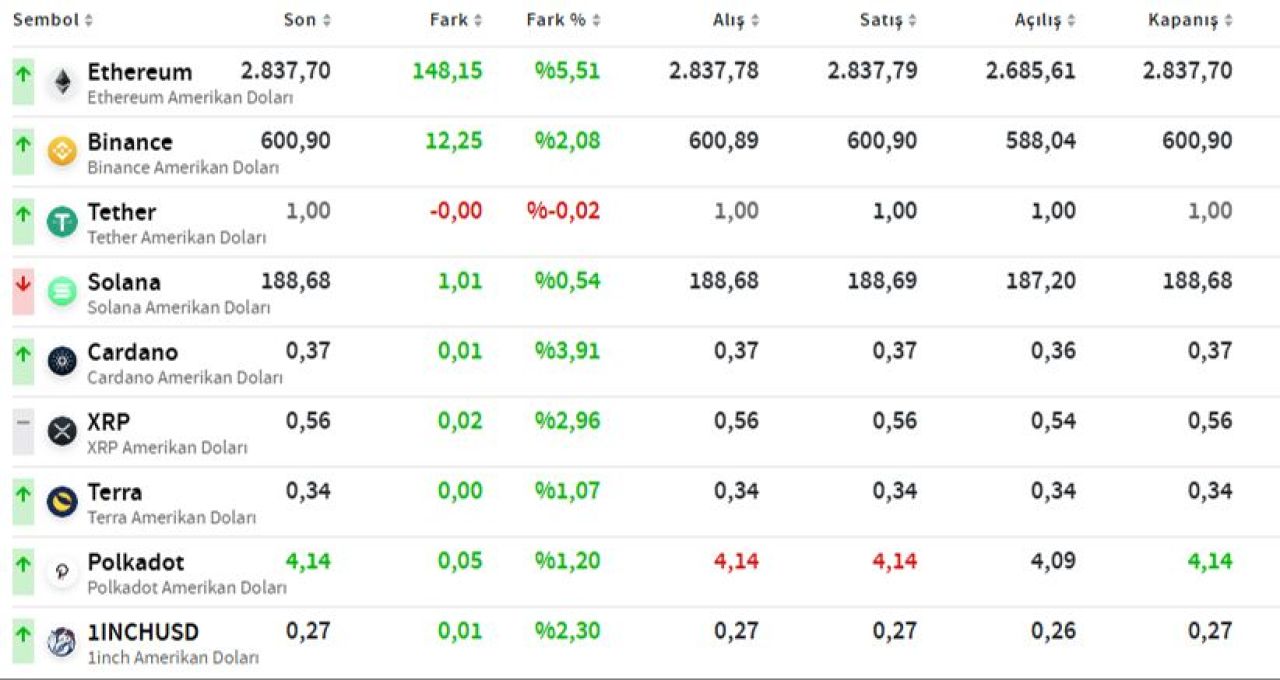
Task: Click the Solana coin logo icon
Action: coord(62,292)
